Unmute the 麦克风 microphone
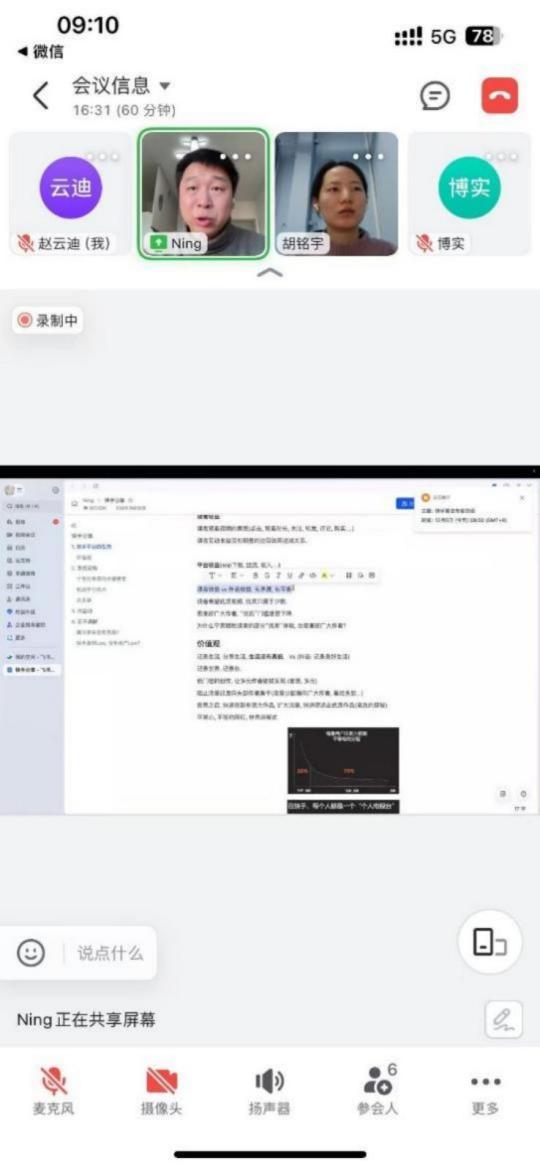Viewport: 540px width, 1169px height. coord(53,1091)
